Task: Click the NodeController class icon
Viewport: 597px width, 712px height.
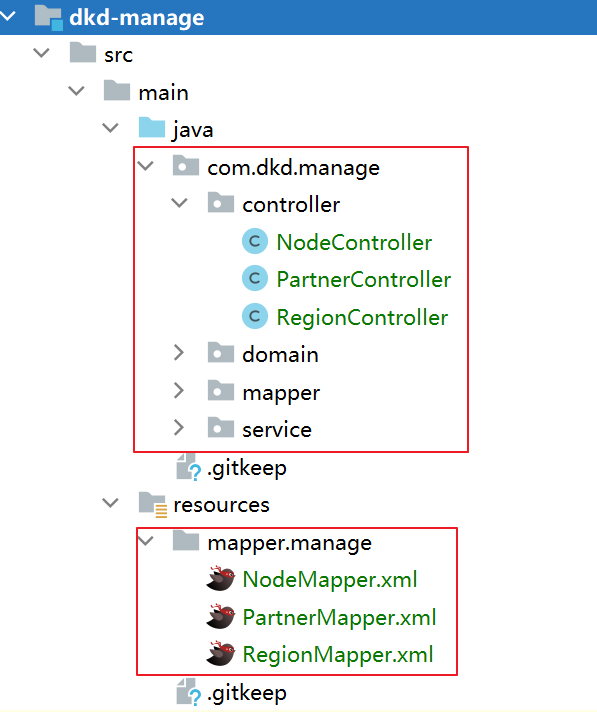Action: pos(255,242)
